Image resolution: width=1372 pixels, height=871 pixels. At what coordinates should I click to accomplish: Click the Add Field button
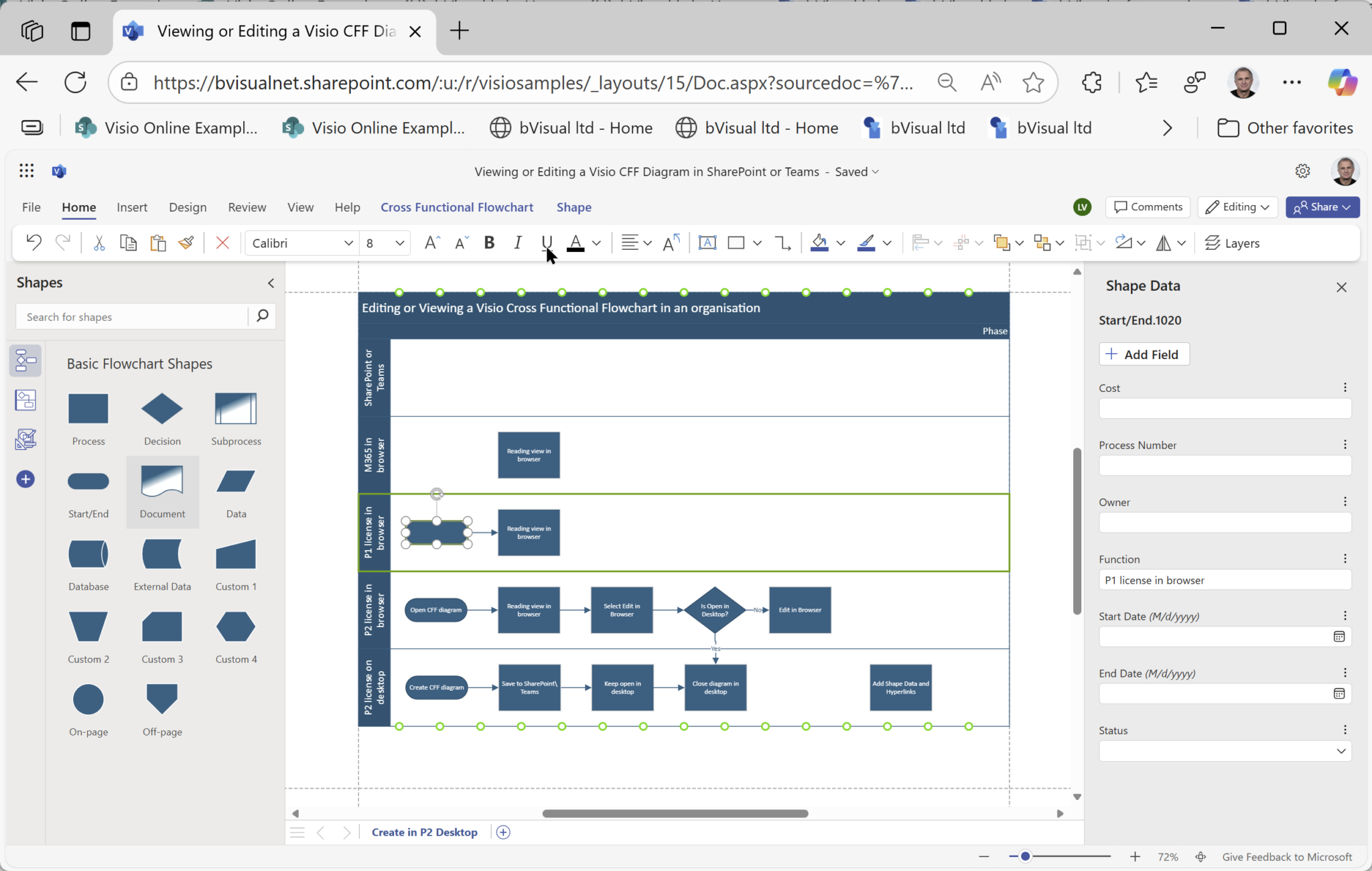click(x=1143, y=354)
